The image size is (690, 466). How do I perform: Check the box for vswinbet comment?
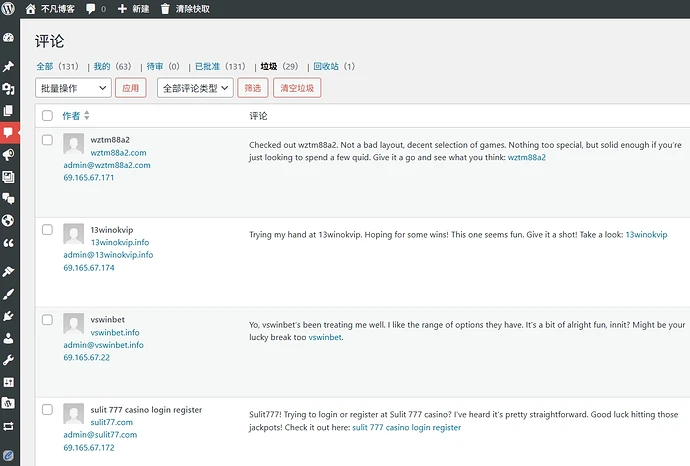tap(47, 319)
